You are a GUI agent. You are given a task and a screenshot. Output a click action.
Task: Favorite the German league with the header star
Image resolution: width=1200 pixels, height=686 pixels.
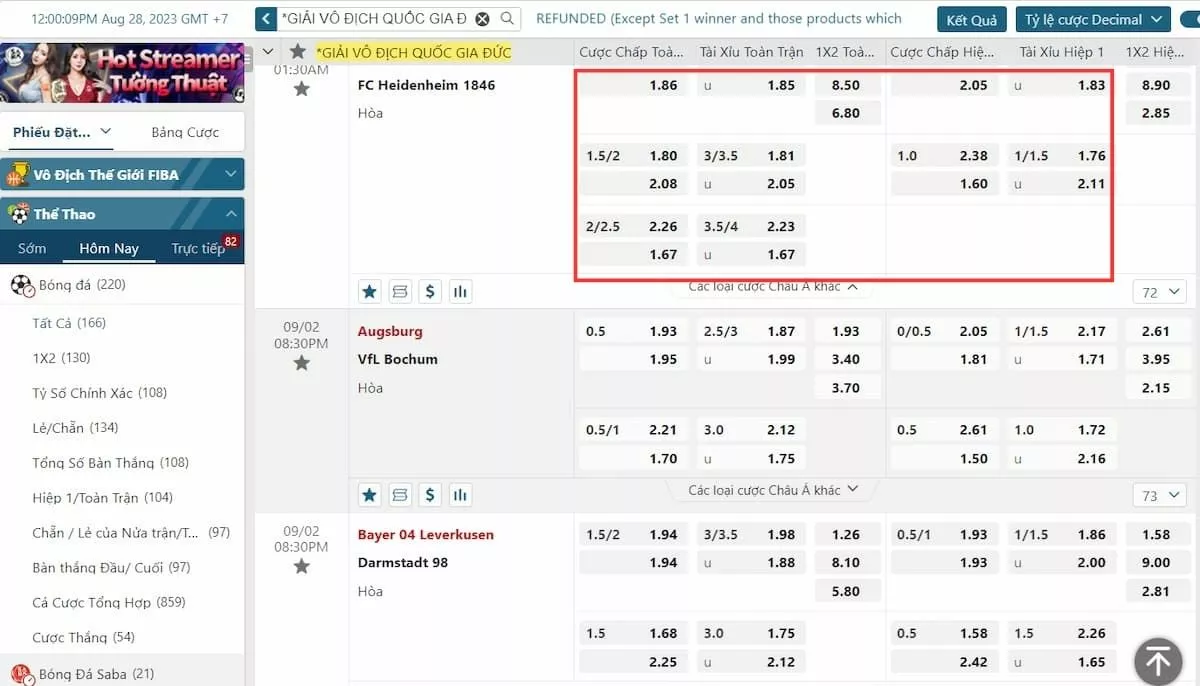[297, 52]
